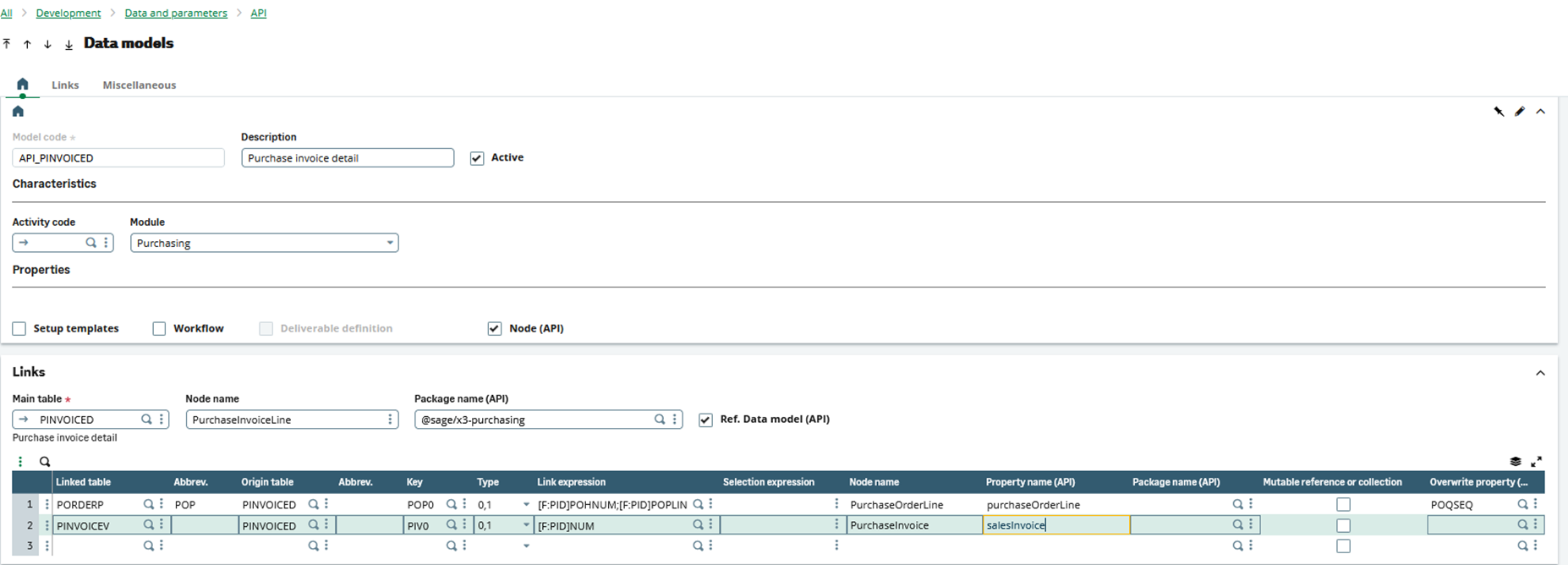The image size is (1568, 565).
Task: Expand the grid to full screen
Action: tap(1536, 462)
